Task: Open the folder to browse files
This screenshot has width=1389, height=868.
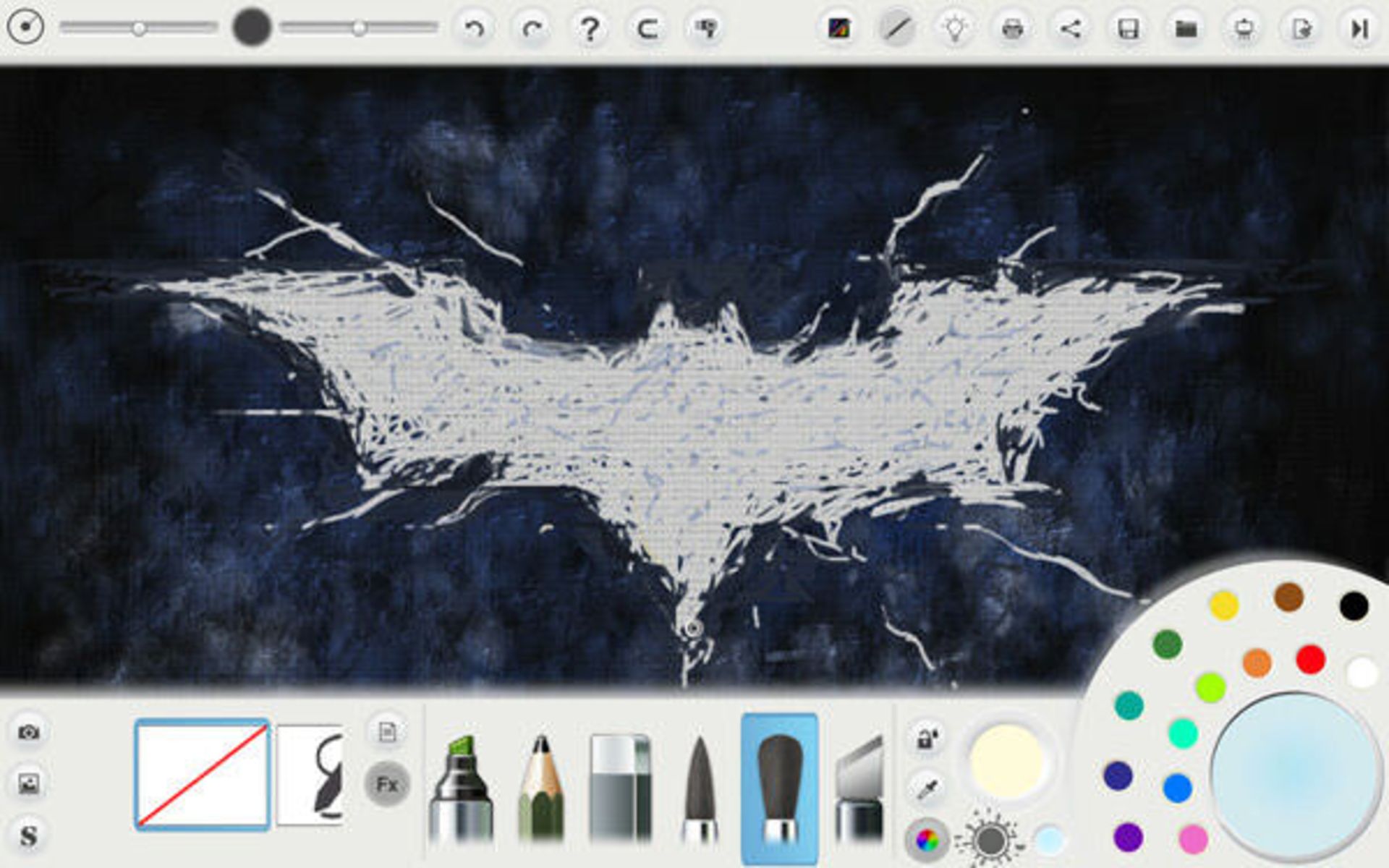Action: click(x=1186, y=29)
